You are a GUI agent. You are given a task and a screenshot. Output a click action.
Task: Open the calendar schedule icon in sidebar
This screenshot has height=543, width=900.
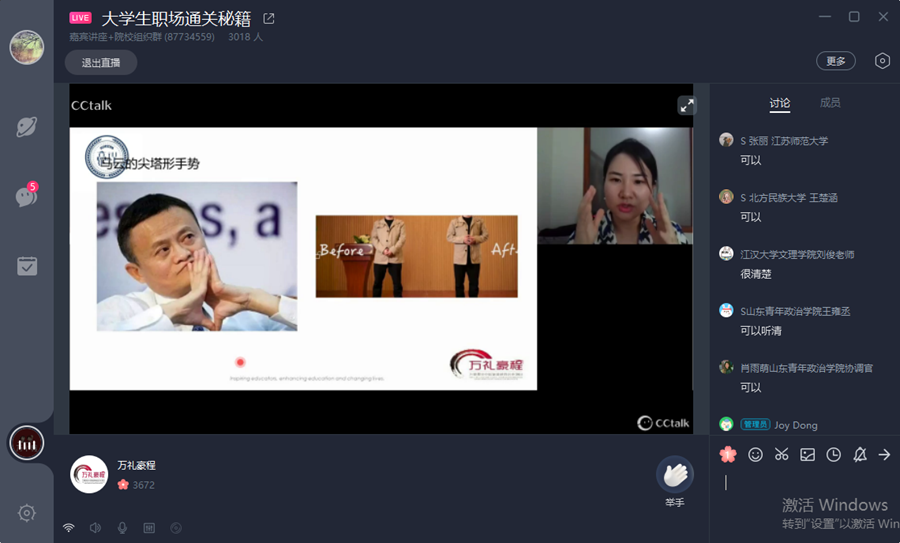pos(27,265)
